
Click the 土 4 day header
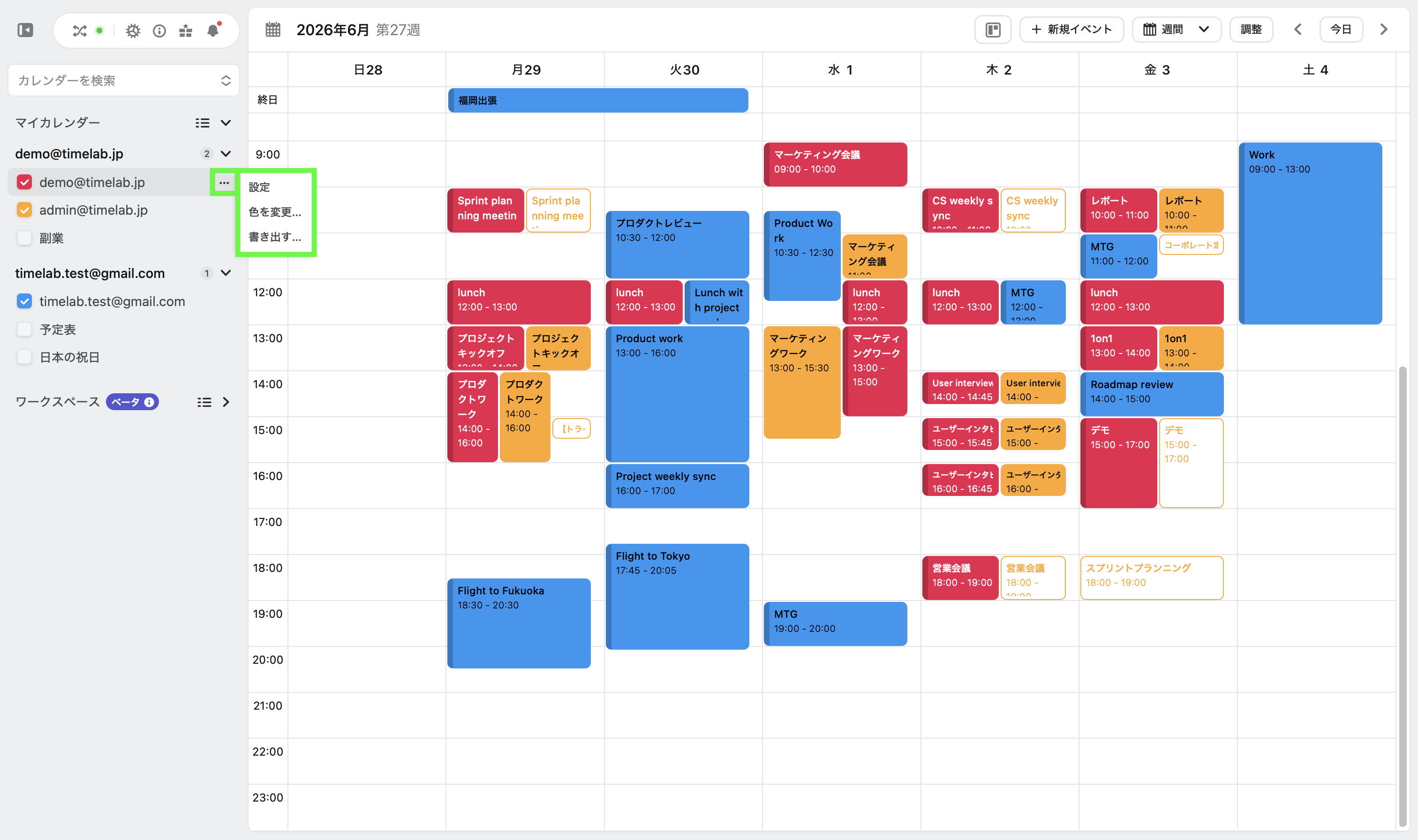(x=1315, y=70)
